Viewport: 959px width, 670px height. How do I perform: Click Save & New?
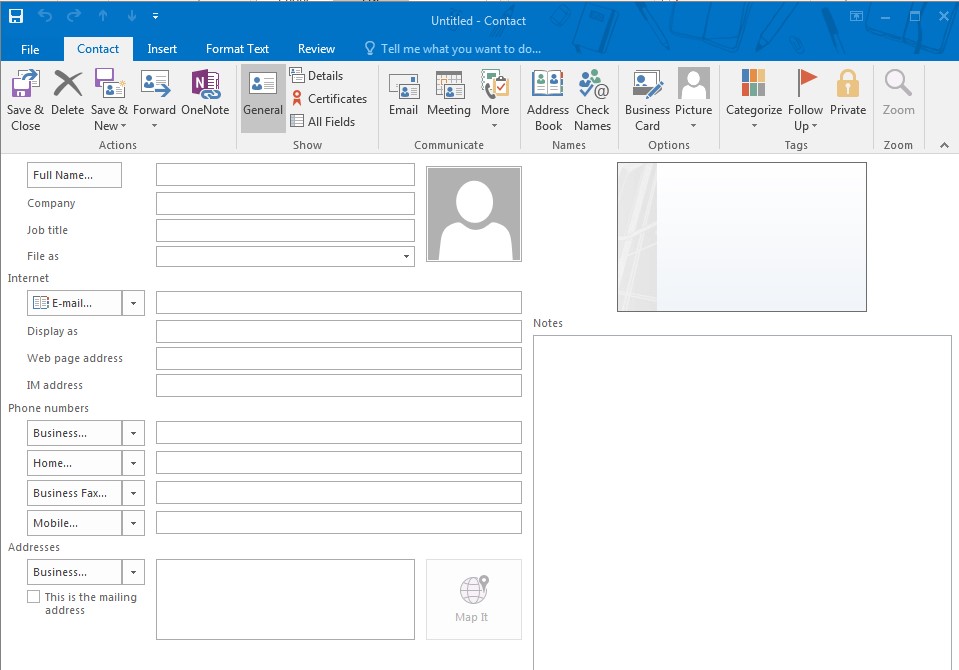click(109, 101)
